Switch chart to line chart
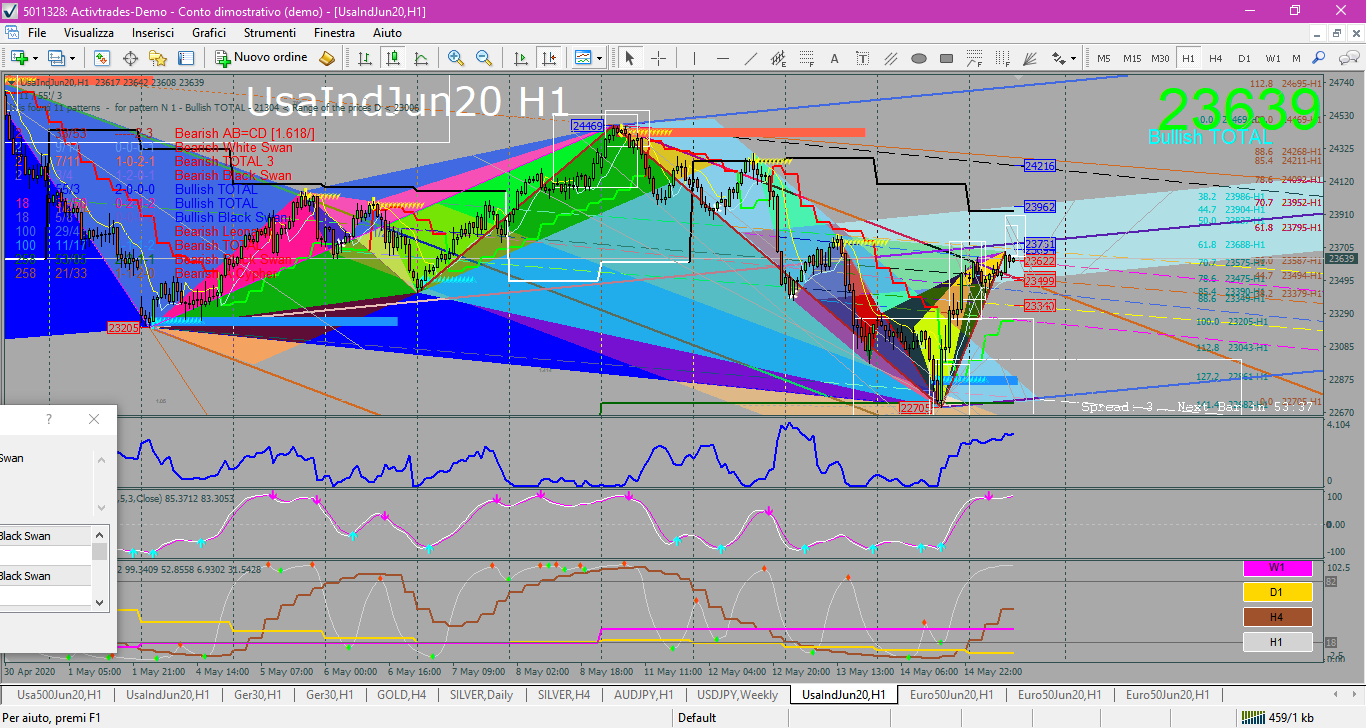 pos(421,58)
